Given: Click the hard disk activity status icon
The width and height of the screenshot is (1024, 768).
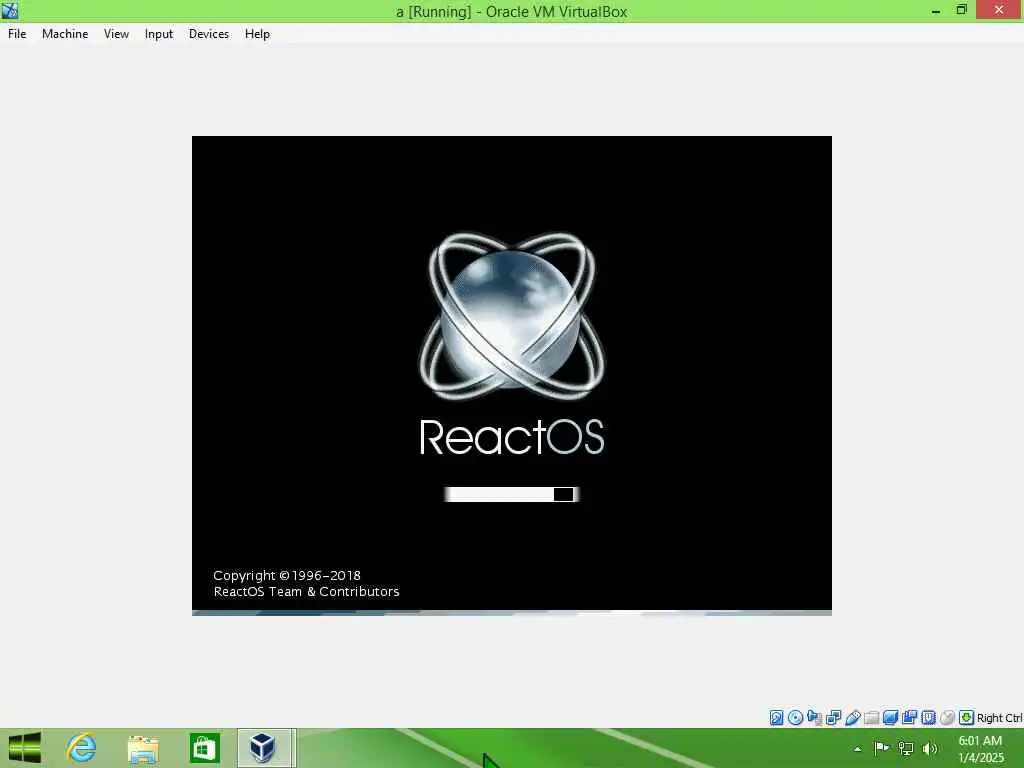Looking at the screenshot, I should coord(776,718).
